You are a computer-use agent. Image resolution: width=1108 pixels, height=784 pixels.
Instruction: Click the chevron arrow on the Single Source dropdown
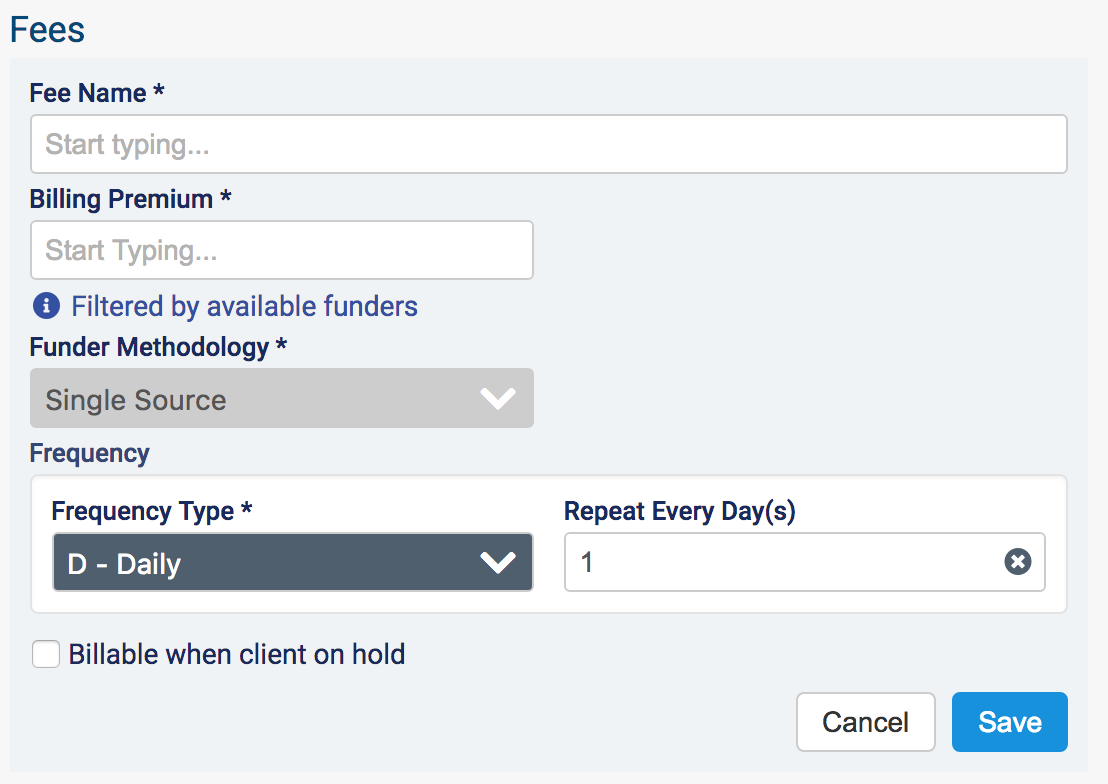click(497, 399)
